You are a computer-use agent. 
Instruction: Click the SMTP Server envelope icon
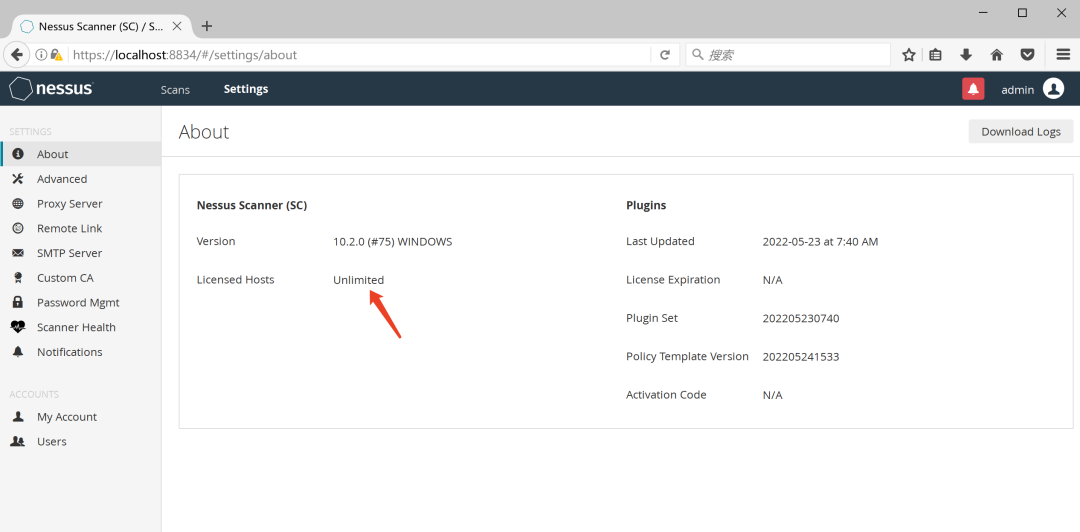click(18, 253)
